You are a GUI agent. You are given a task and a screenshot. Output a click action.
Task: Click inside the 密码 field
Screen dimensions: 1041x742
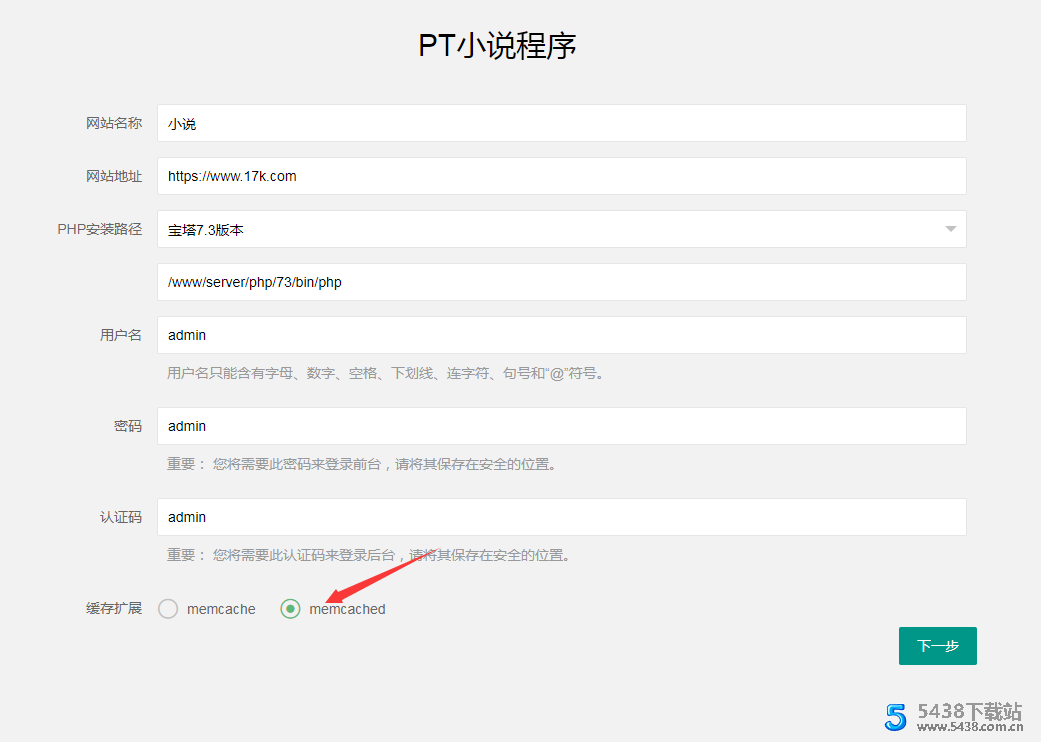coord(561,426)
